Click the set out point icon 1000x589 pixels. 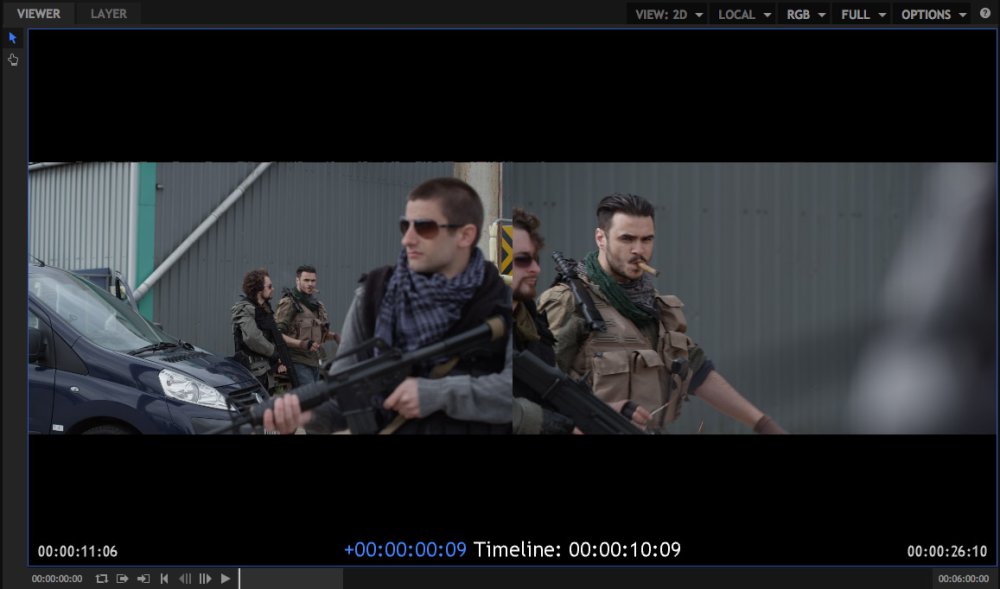[x=122, y=579]
